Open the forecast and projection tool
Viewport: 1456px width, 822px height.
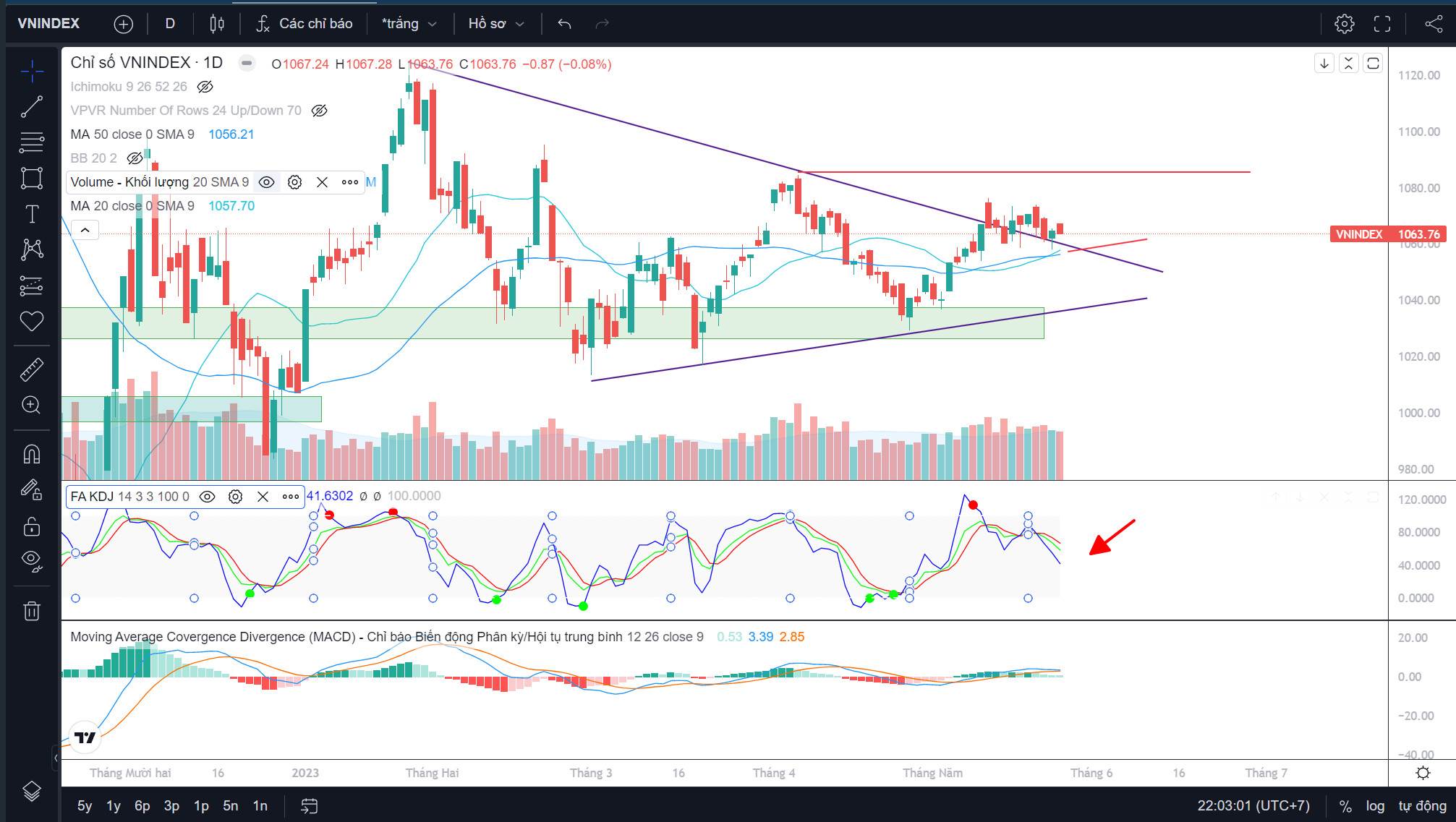click(32, 286)
